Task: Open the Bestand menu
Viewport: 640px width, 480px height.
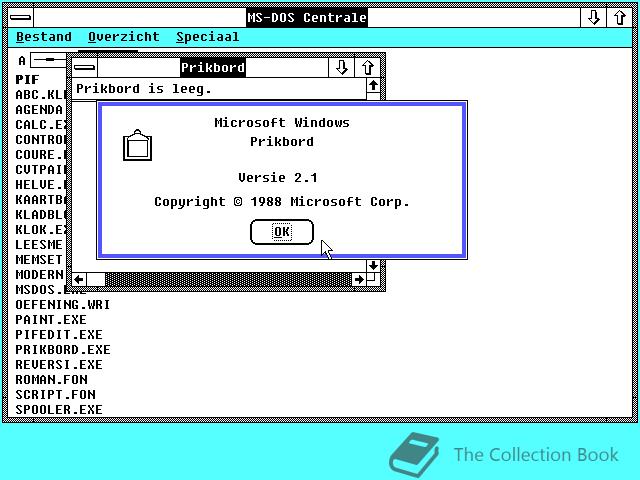Action: coord(44,37)
